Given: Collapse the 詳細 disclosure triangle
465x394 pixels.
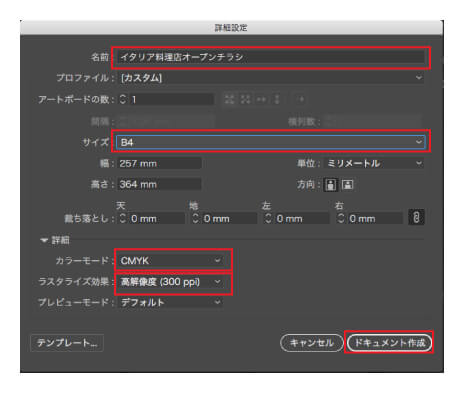Looking at the screenshot, I should [44, 240].
